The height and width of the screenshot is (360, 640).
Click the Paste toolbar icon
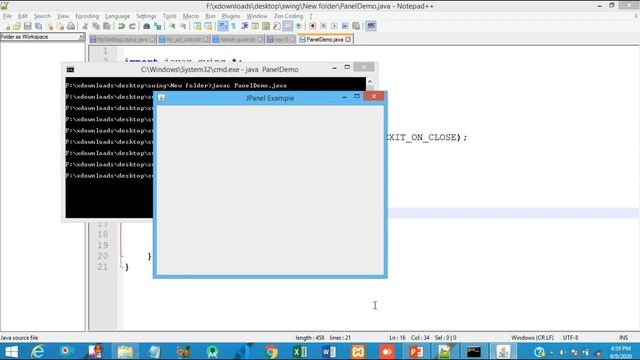[x=107, y=26]
